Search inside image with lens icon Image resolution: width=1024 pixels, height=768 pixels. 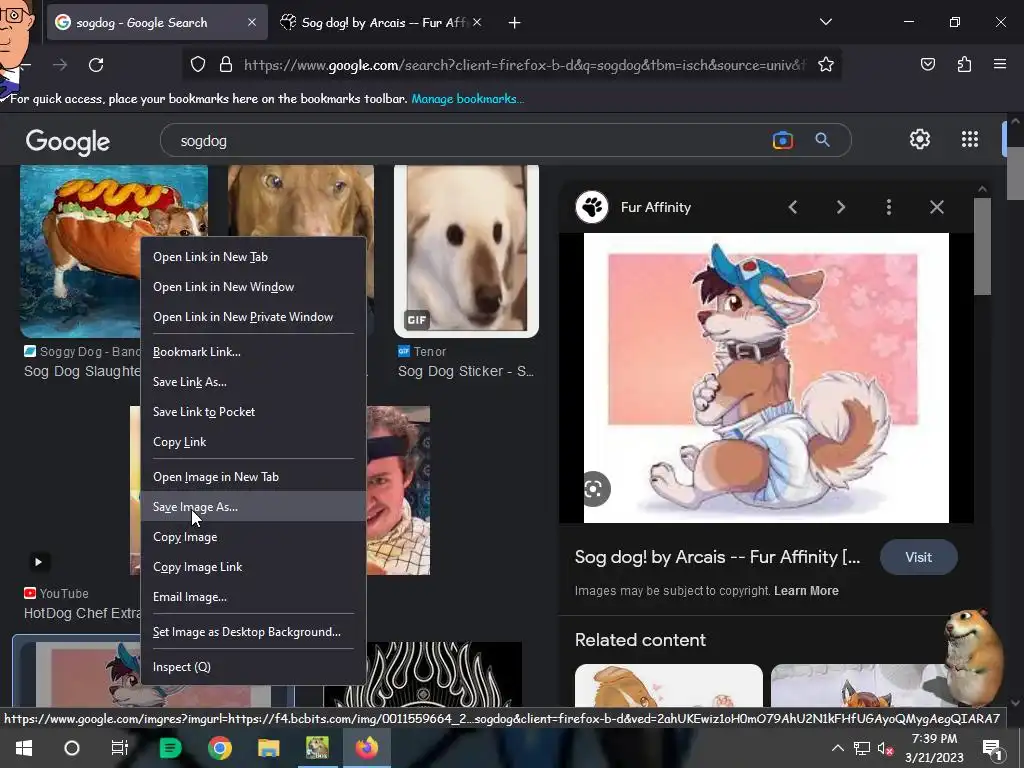594,489
